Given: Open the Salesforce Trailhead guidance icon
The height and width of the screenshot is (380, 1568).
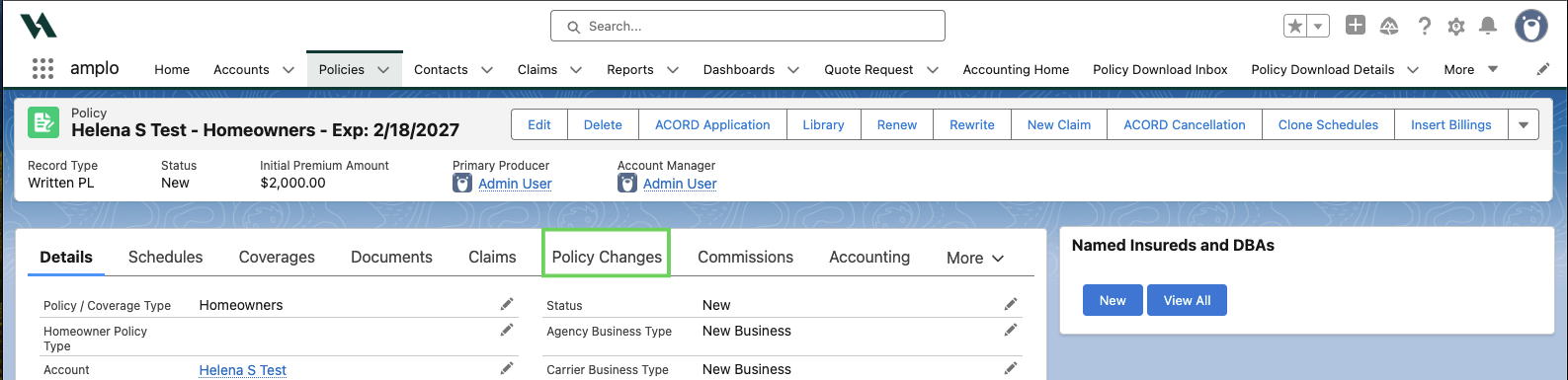Looking at the screenshot, I should pyautogui.click(x=1389, y=27).
